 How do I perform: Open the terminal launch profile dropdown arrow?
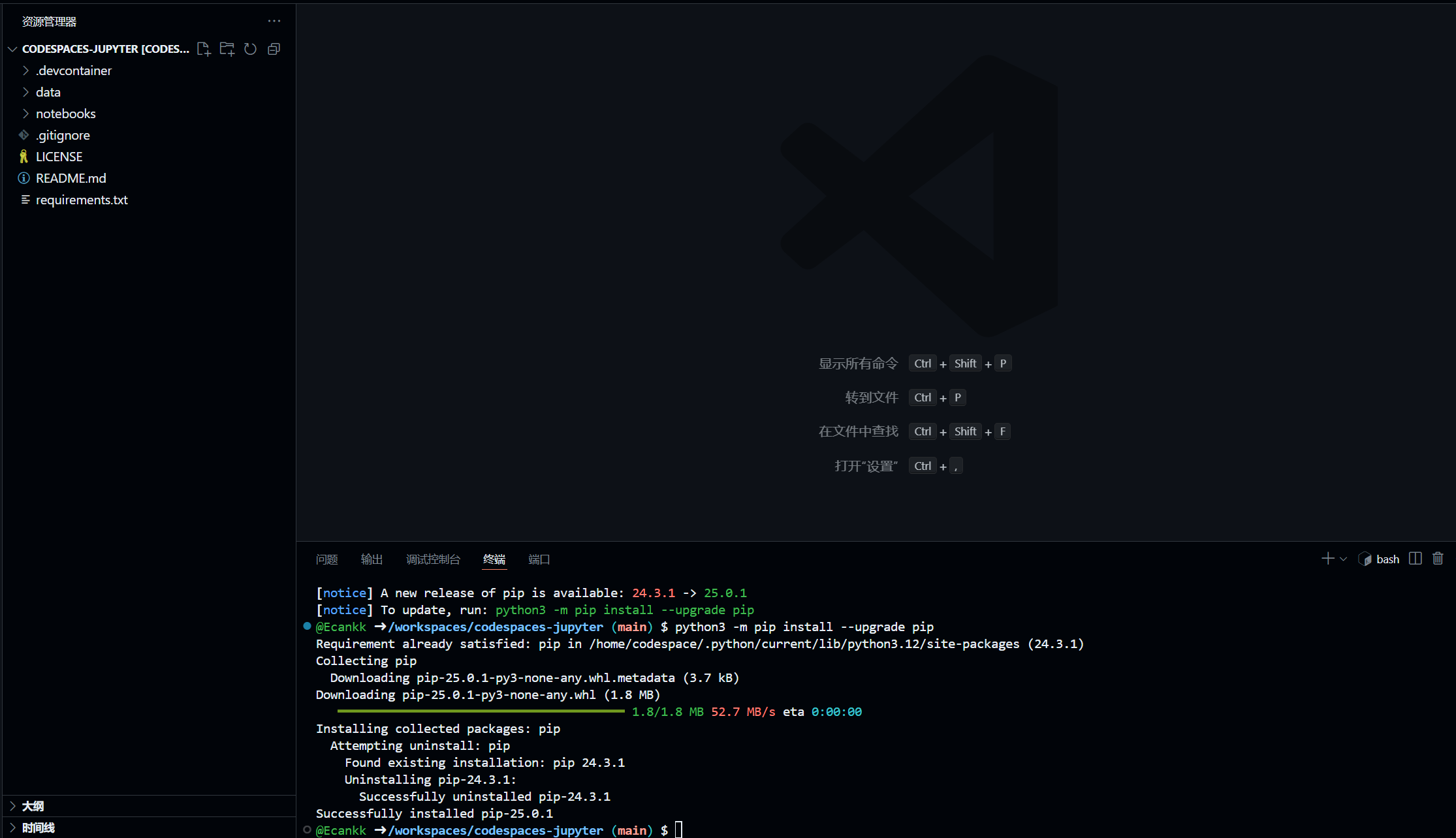coord(1343,559)
